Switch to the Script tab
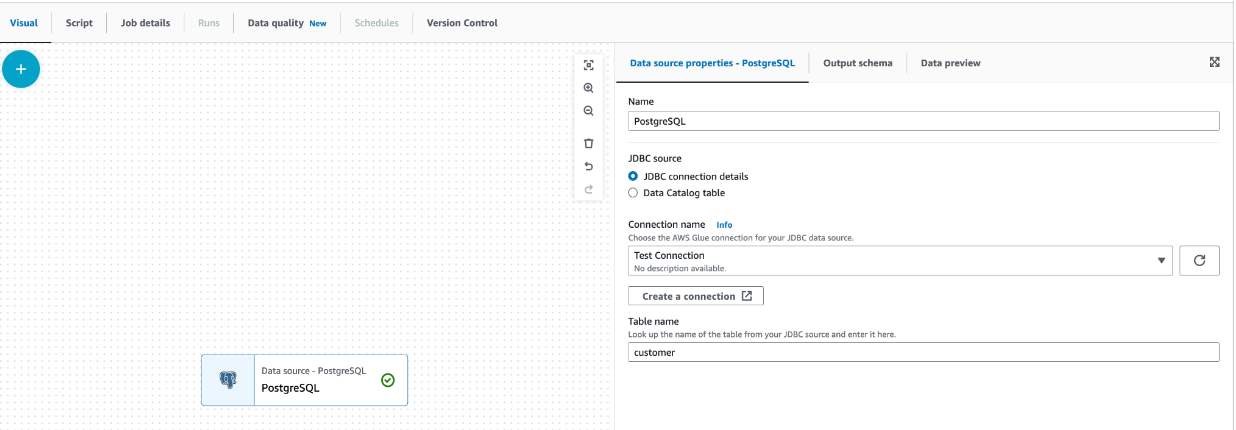 [79, 23]
